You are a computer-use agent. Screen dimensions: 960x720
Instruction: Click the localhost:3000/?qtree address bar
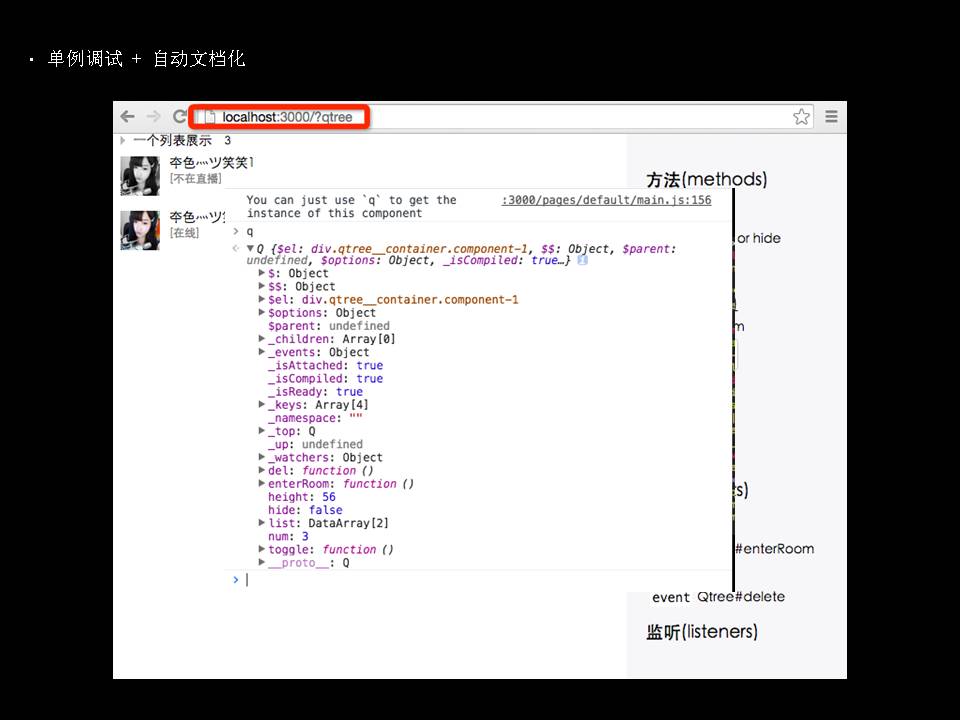click(500, 117)
